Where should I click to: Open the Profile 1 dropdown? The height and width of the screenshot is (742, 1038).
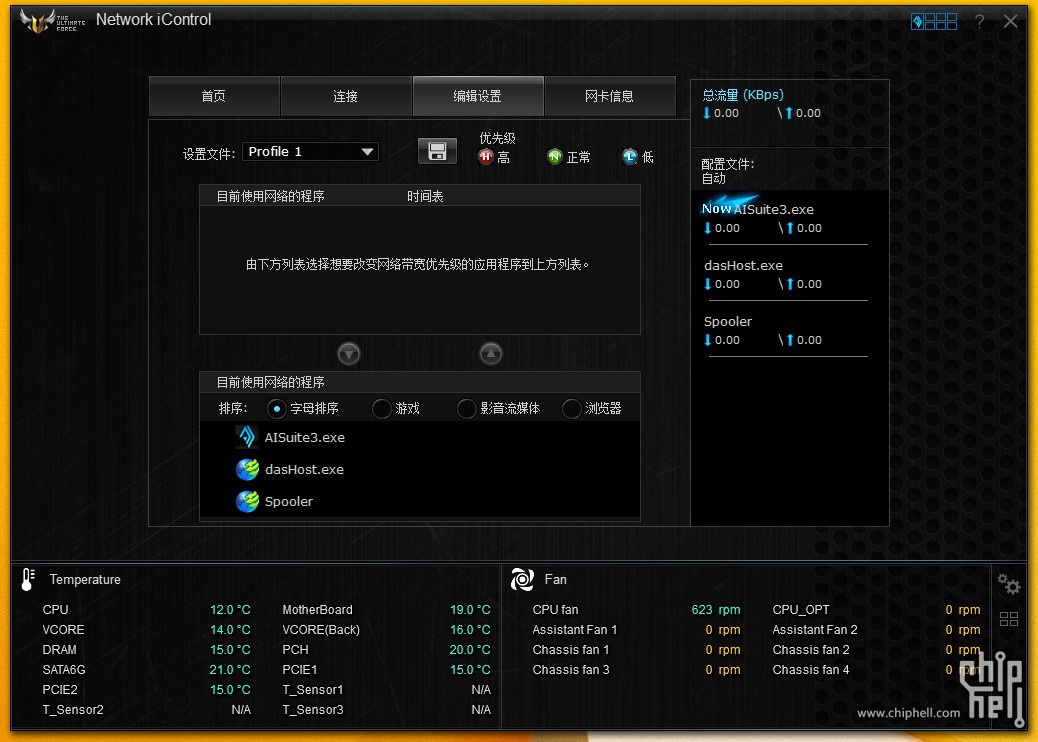click(310, 152)
